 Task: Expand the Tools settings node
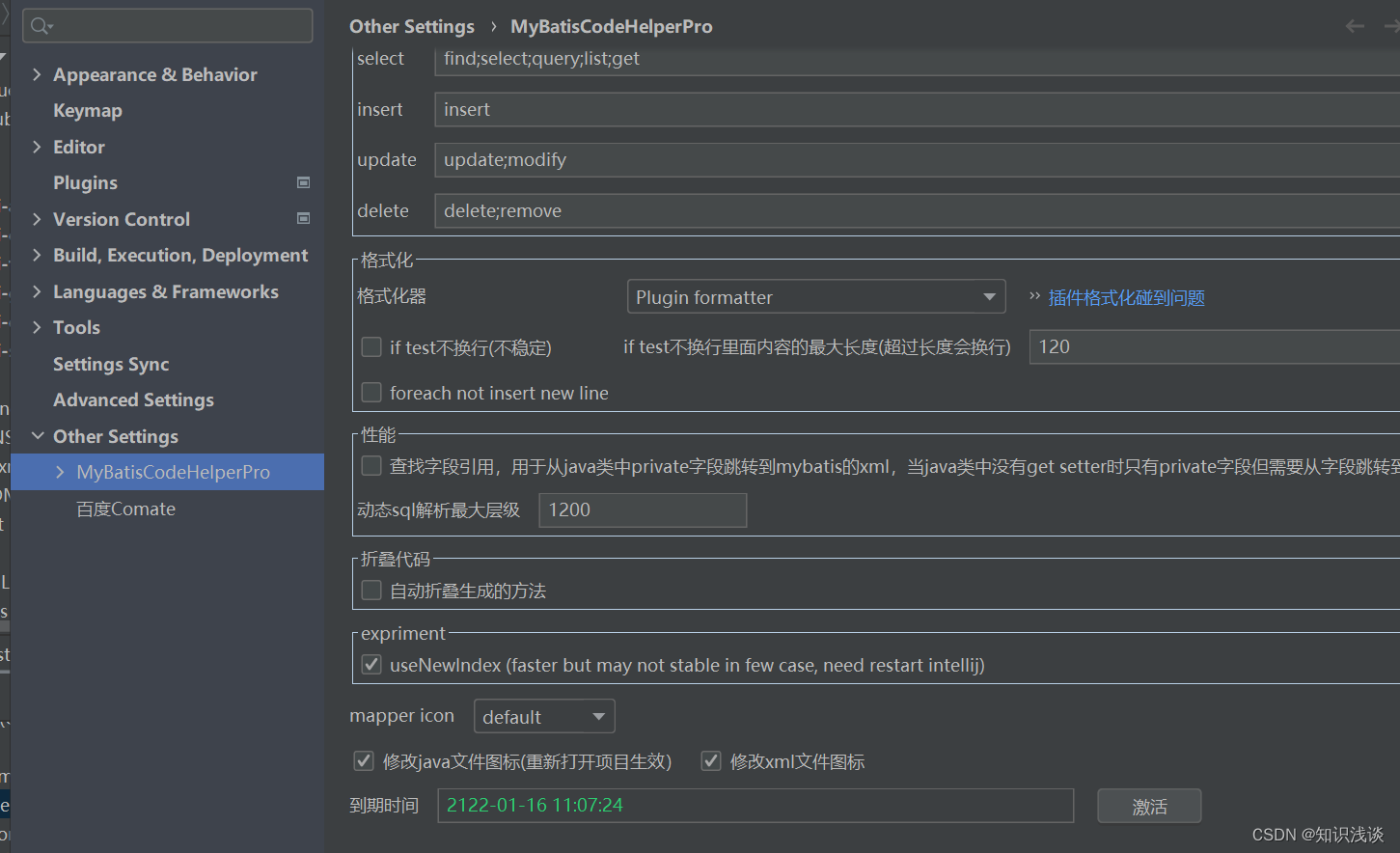pyautogui.click(x=37, y=327)
